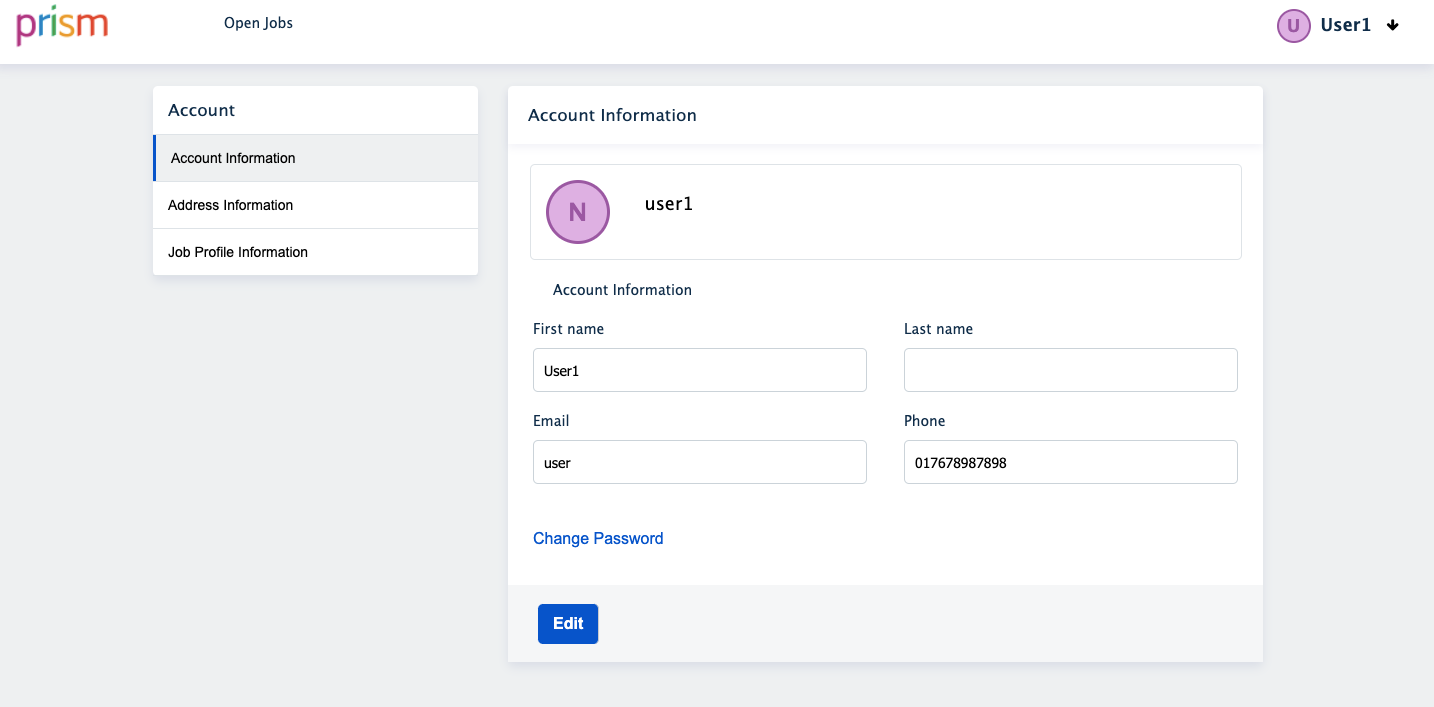This screenshot has width=1434, height=707.
Task: Open the User1 account dropdown arrow
Action: click(x=1393, y=26)
